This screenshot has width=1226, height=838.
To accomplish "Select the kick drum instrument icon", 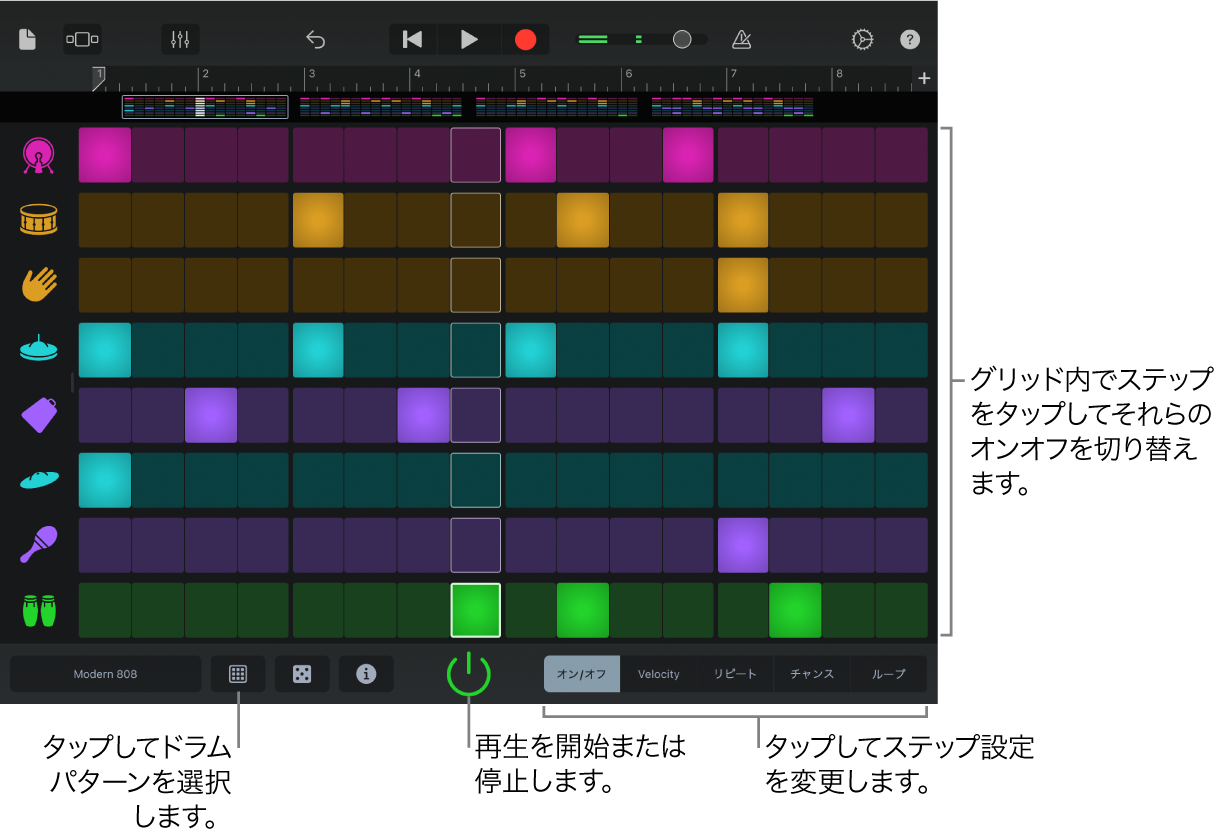I will (38, 155).
